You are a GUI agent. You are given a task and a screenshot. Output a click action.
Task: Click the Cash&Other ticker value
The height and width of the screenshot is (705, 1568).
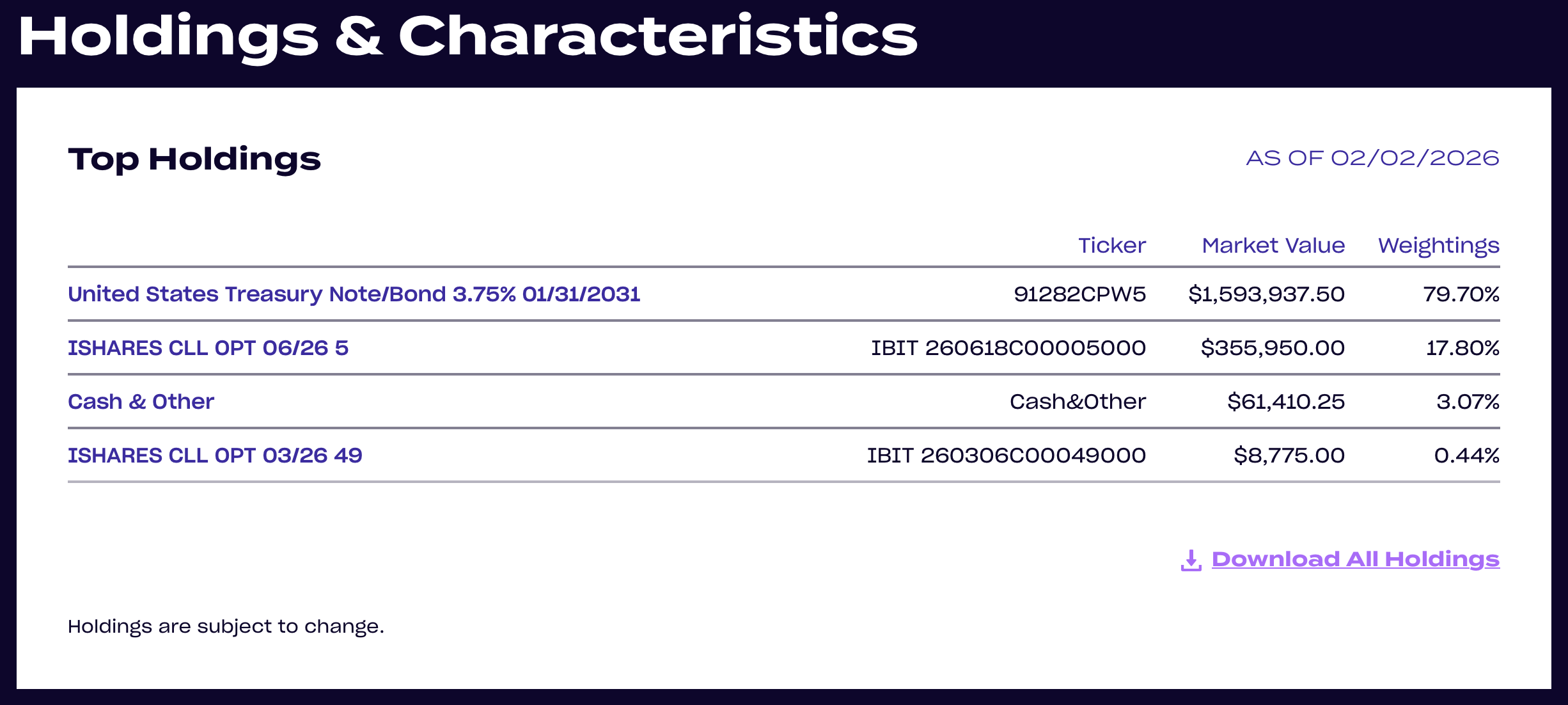pos(1078,402)
